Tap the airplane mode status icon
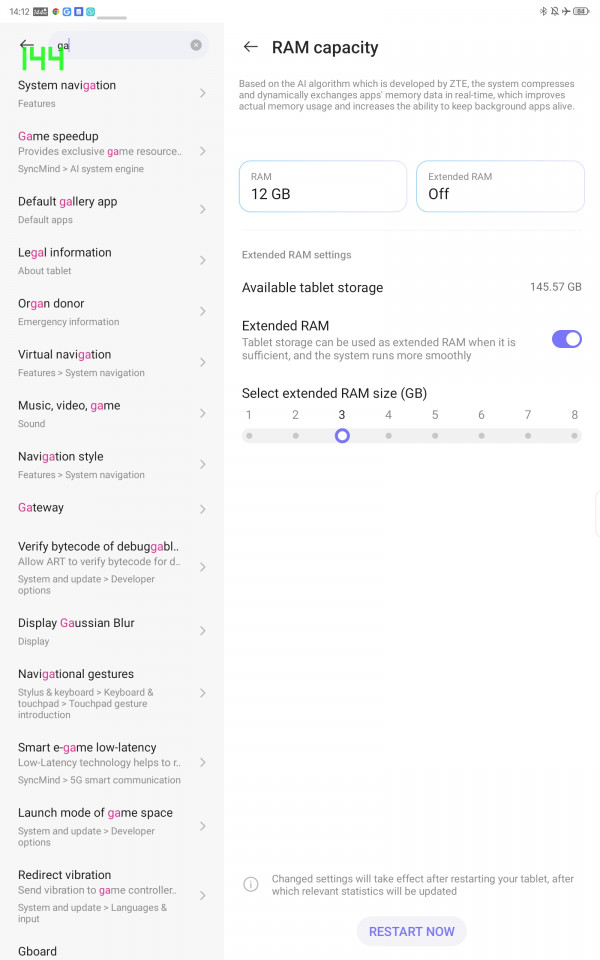The image size is (600, 960). pyautogui.click(x=566, y=11)
